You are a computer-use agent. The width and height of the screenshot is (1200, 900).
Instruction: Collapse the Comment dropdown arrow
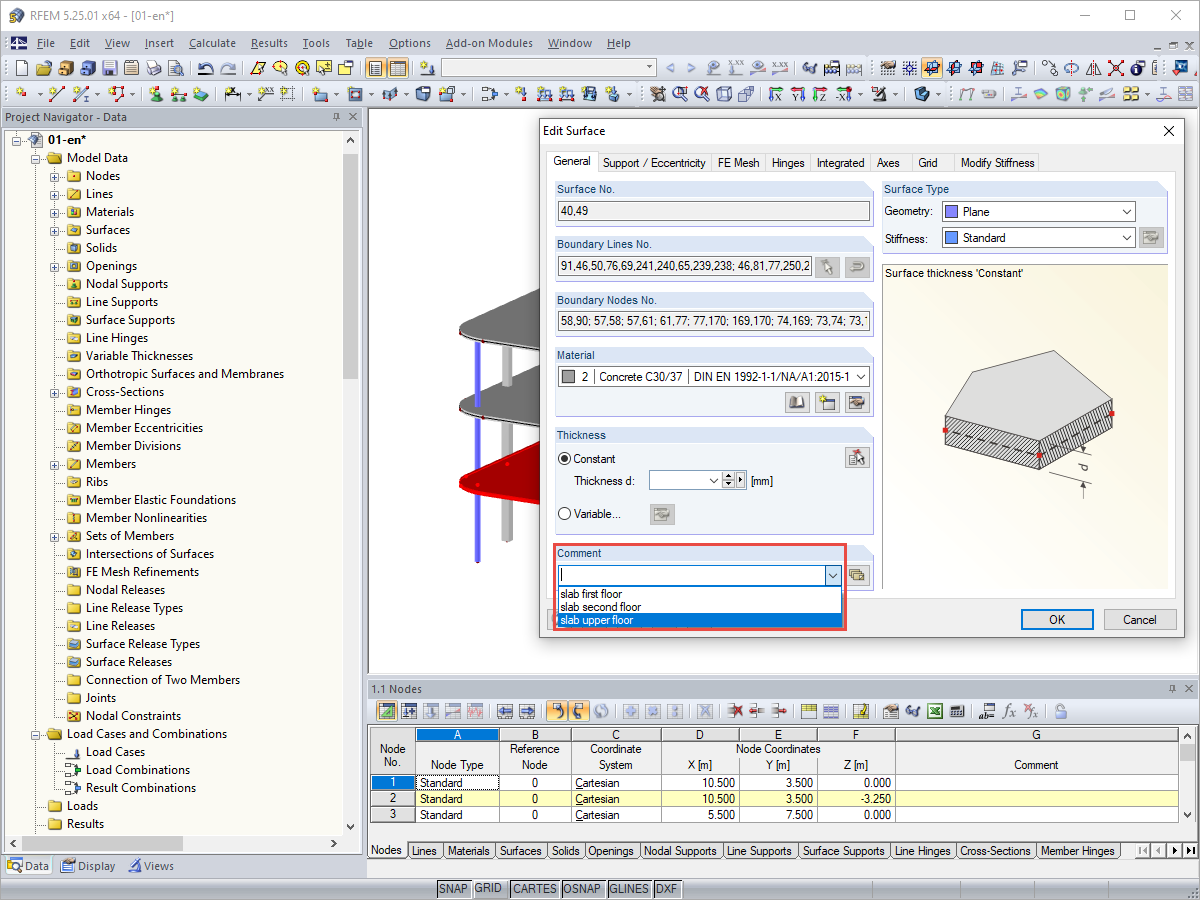tap(832, 575)
